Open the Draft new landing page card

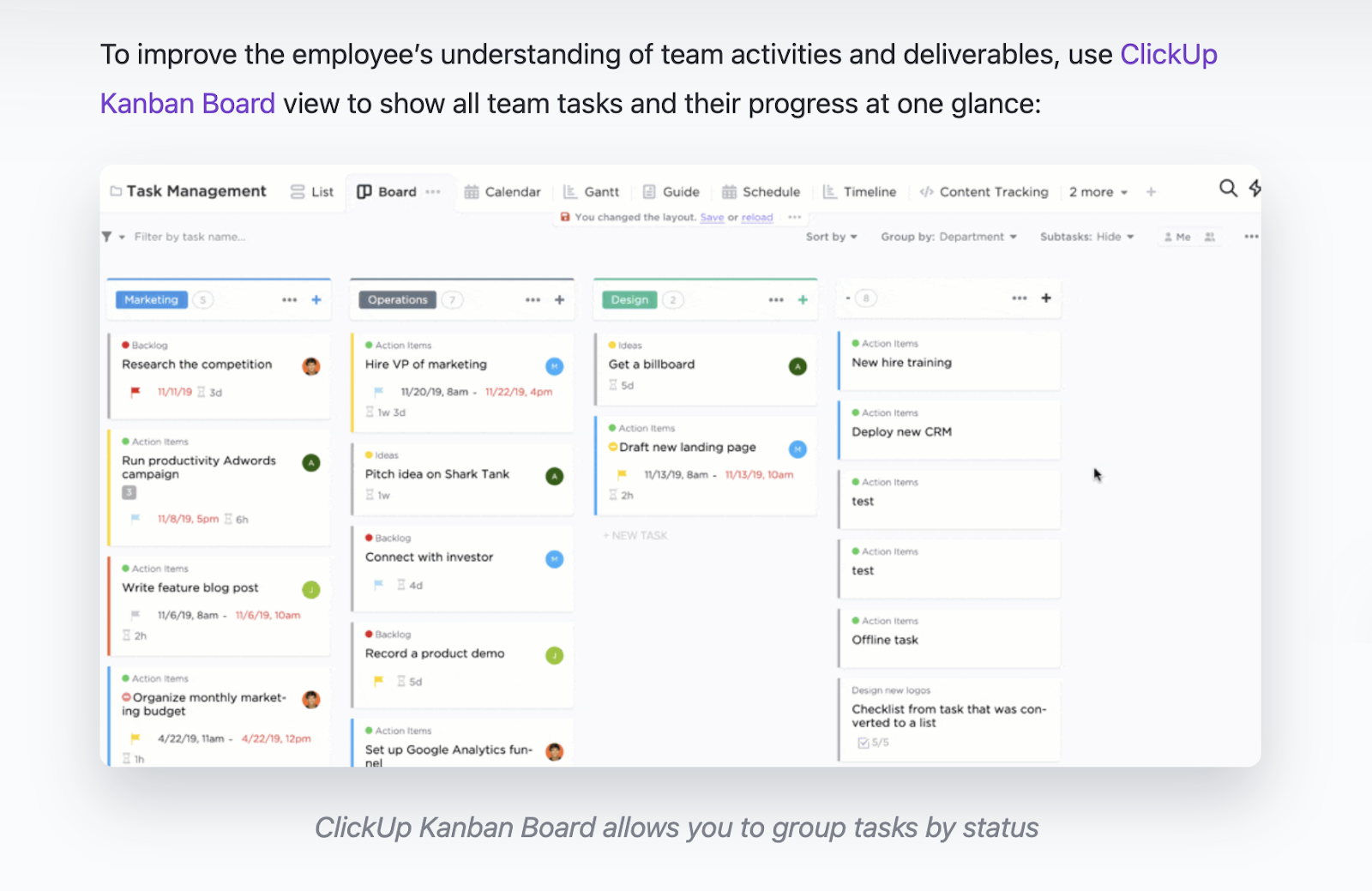click(x=706, y=466)
